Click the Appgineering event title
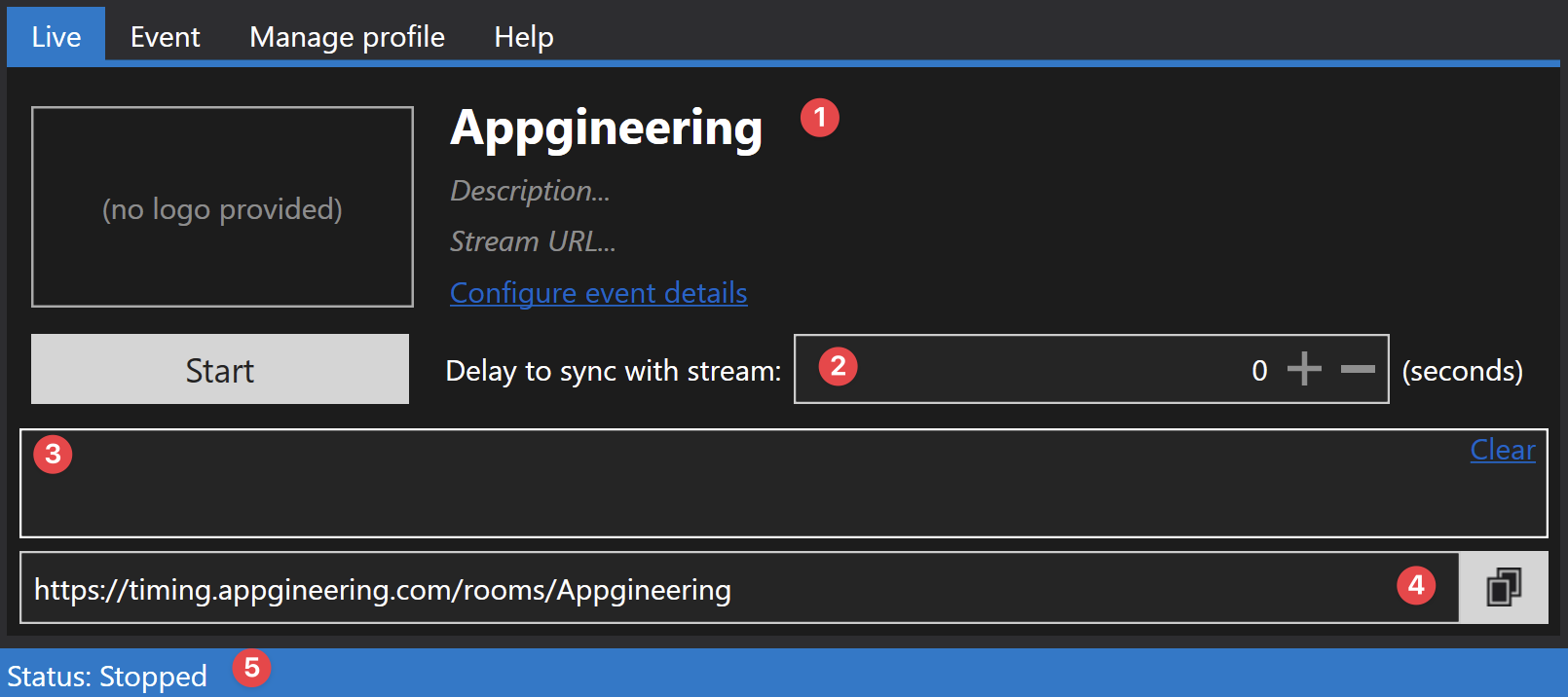Viewport: 1568px width, 697px height. (x=606, y=128)
